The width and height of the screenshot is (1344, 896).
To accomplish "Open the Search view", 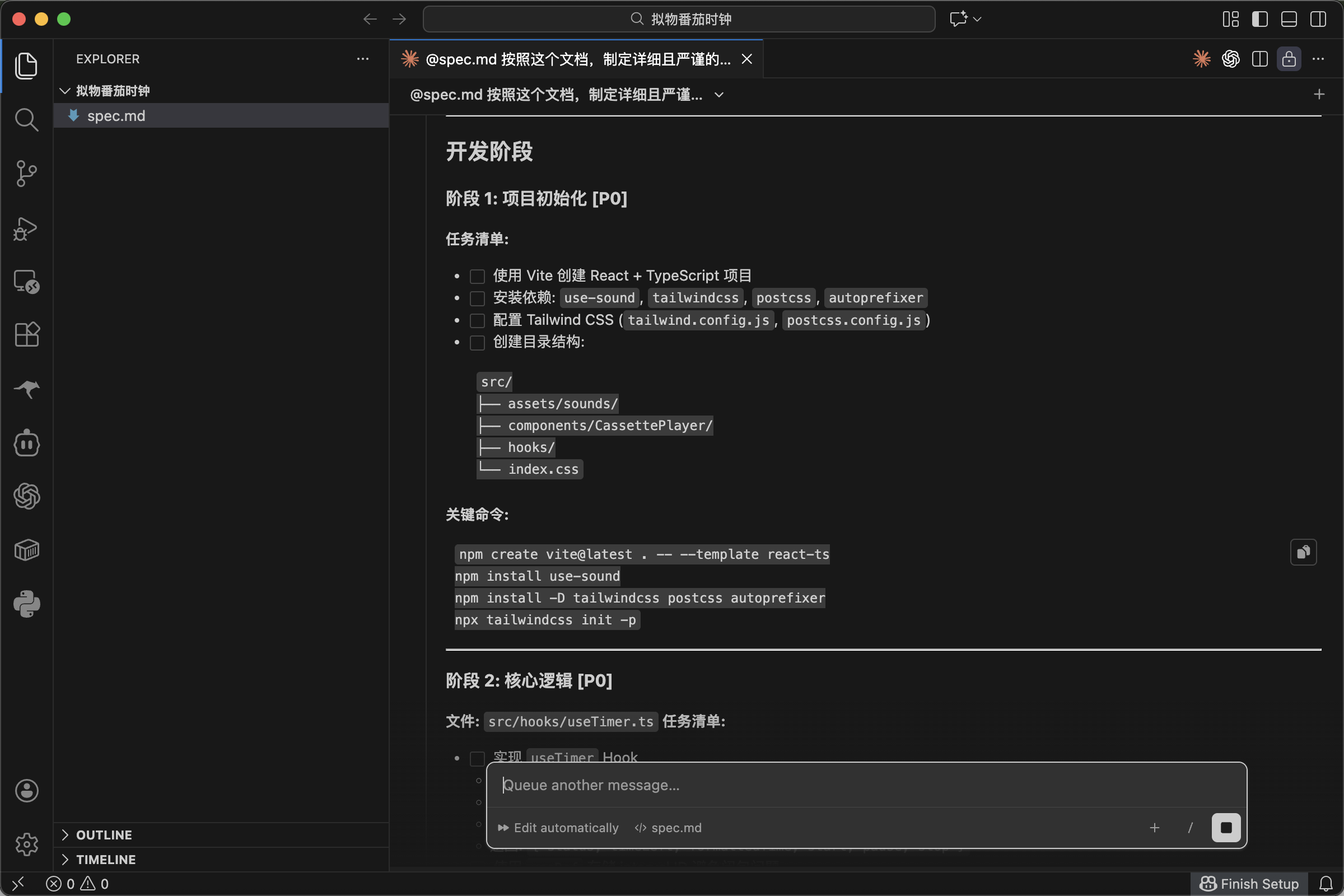I will [x=26, y=119].
